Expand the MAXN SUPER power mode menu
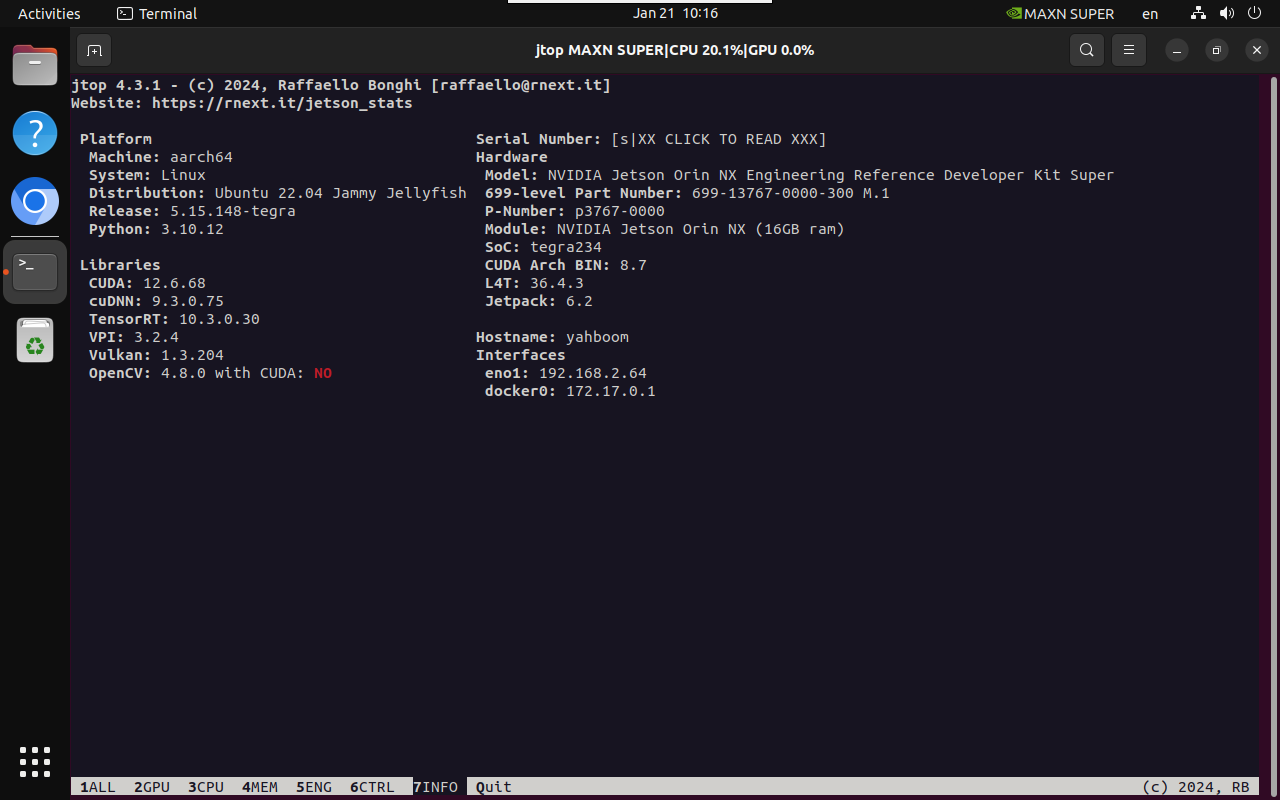The width and height of the screenshot is (1280, 800). [1060, 14]
